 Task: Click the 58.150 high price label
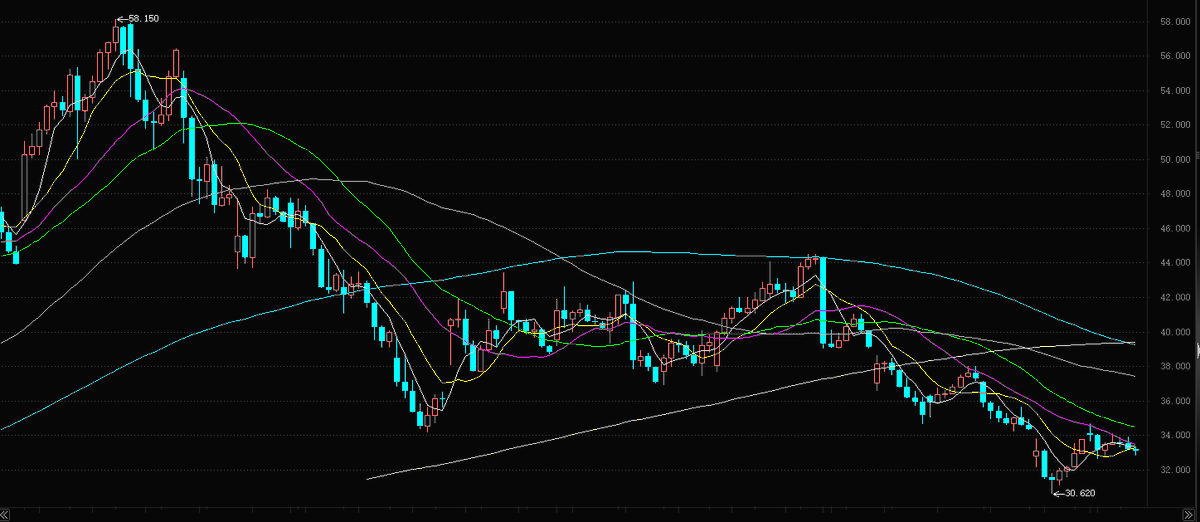pos(144,19)
